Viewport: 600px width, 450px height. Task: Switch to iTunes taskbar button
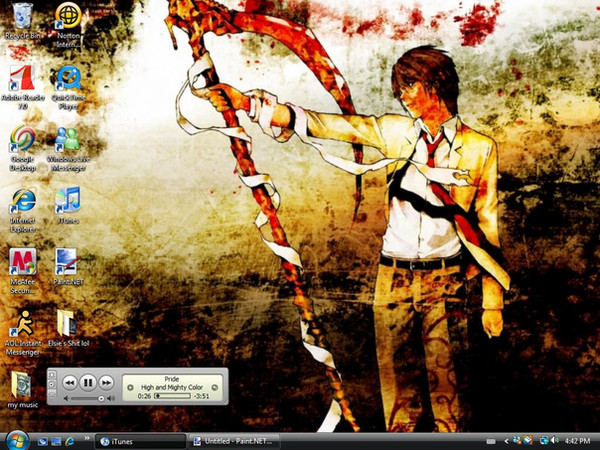tap(140, 442)
